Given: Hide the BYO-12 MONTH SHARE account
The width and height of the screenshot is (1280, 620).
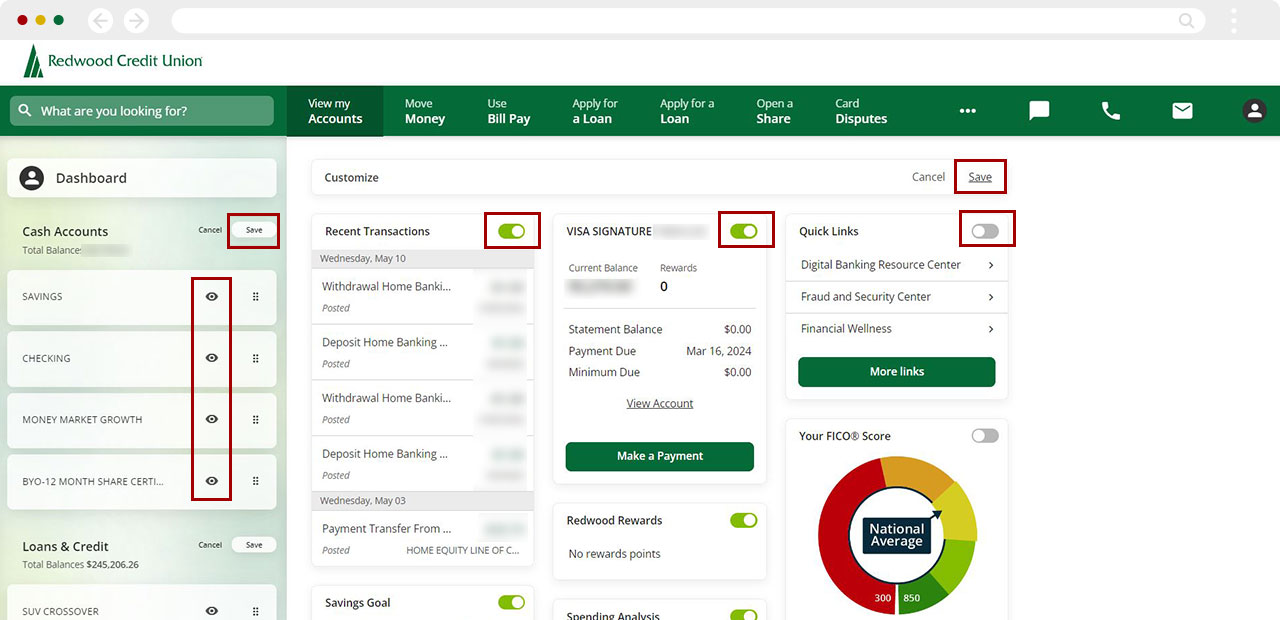Looking at the screenshot, I should pyautogui.click(x=212, y=481).
